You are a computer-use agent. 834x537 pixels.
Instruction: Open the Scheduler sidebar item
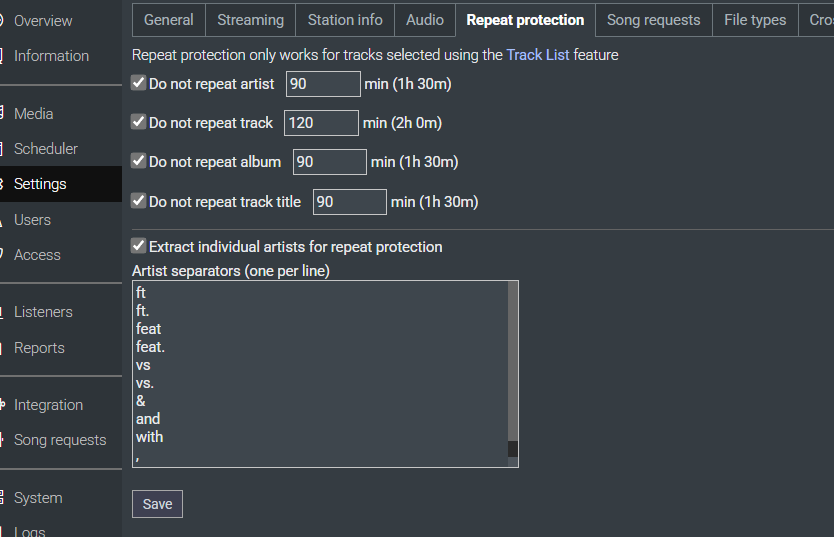click(x=46, y=149)
